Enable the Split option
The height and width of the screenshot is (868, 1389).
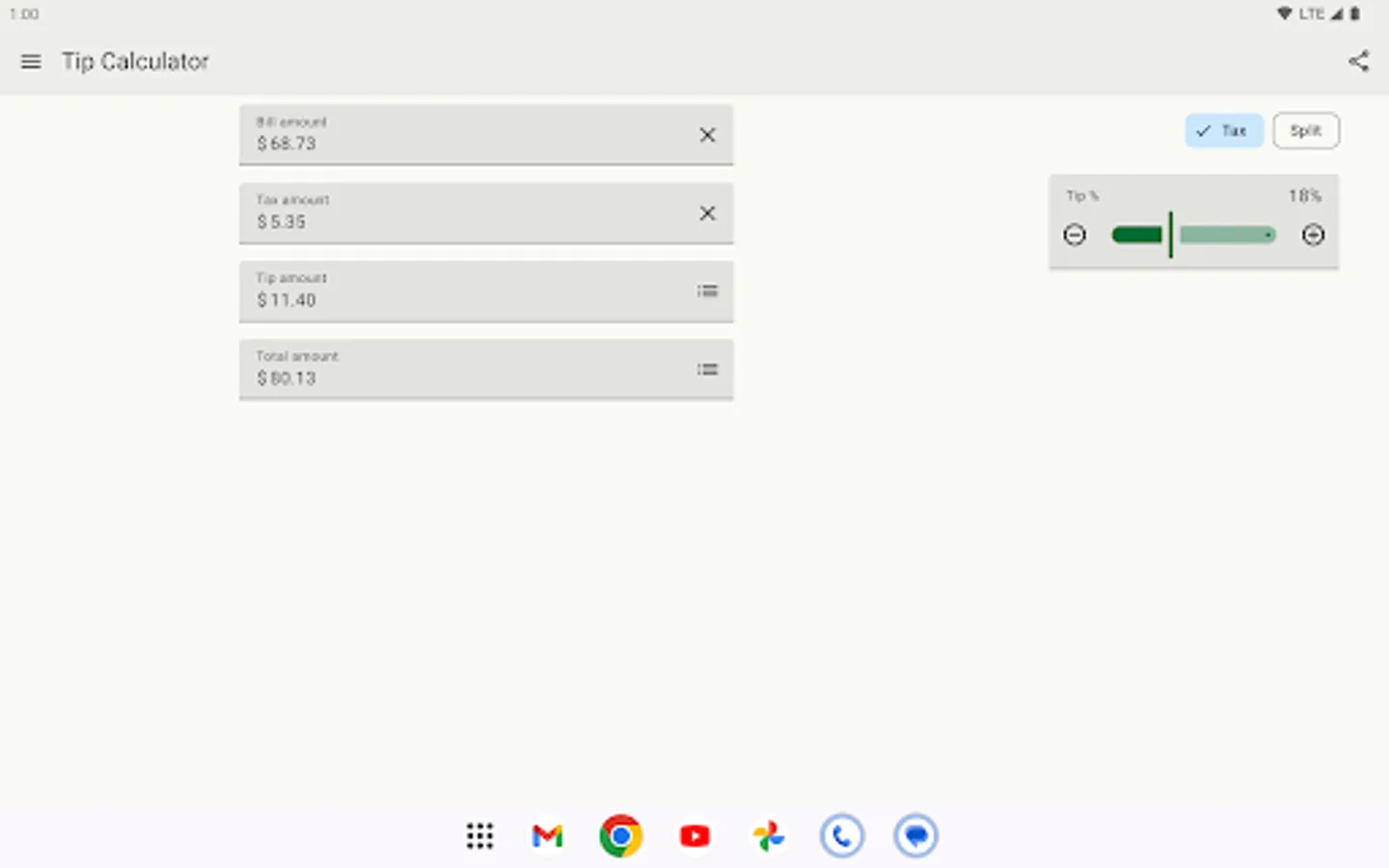point(1306,130)
